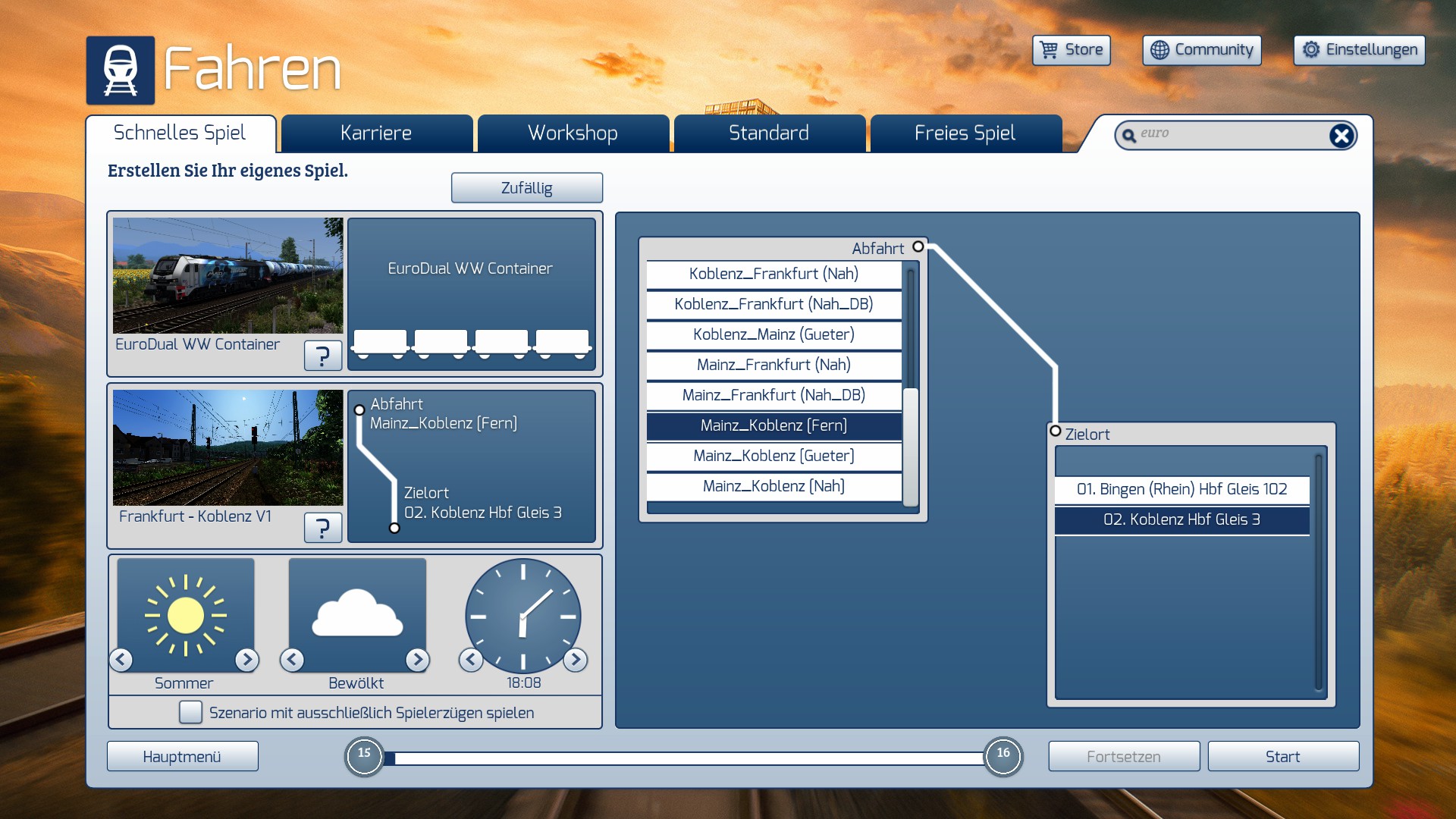Switch to Freies Spiel tab
The image size is (1456, 819).
click(965, 133)
